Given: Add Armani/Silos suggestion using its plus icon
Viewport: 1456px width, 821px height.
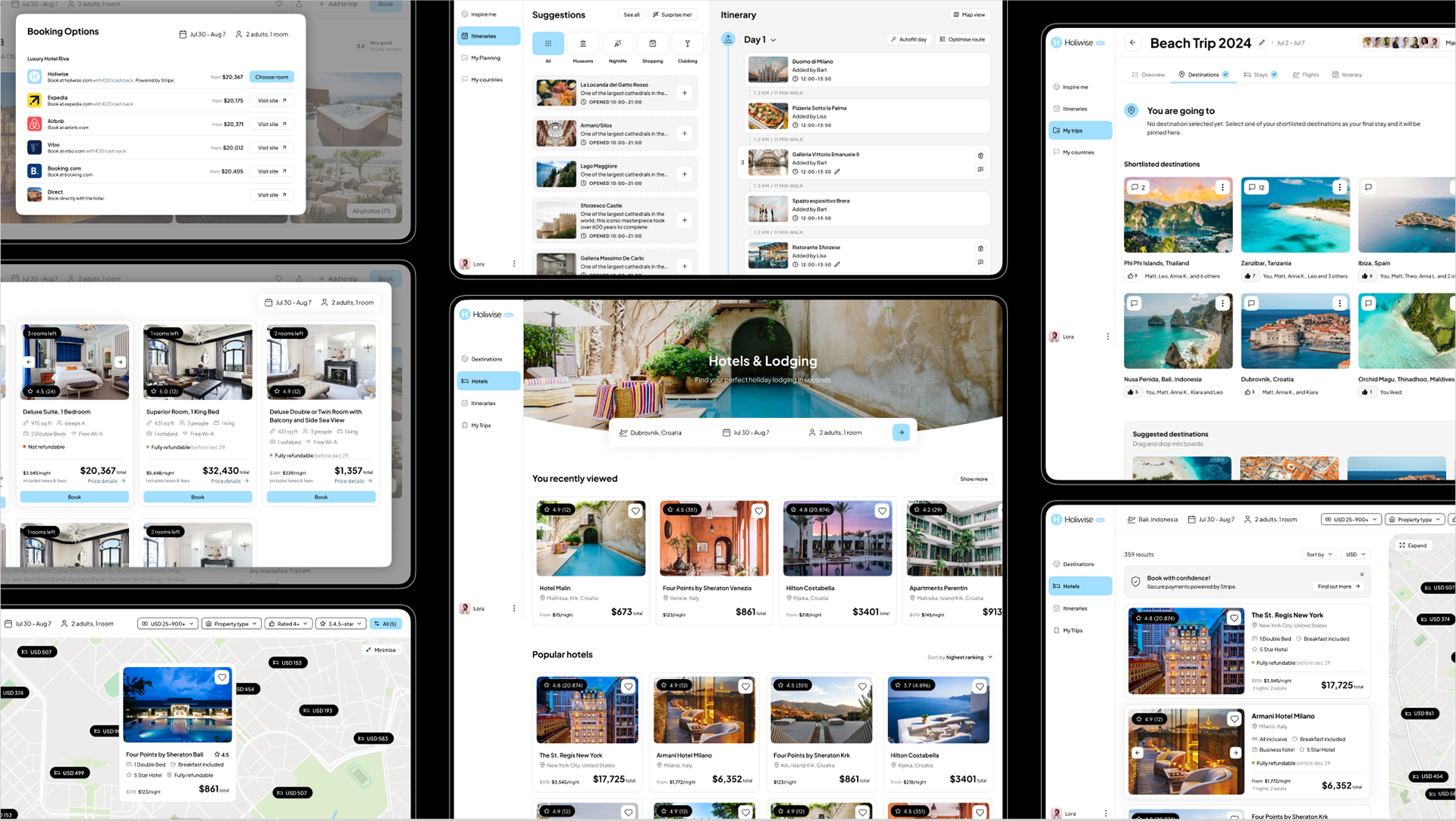Looking at the screenshot, I should point(684,134).
